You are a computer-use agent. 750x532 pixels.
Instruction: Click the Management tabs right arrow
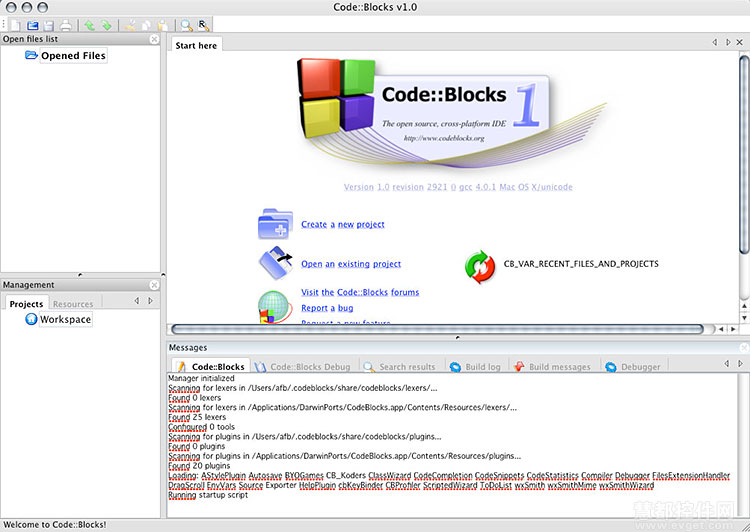tap(150, 300)
